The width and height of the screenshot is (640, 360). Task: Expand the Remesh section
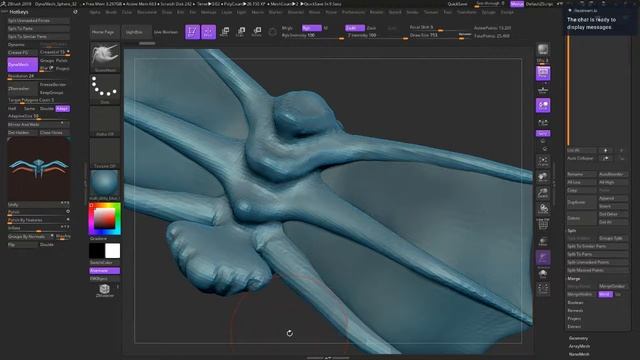575,311
